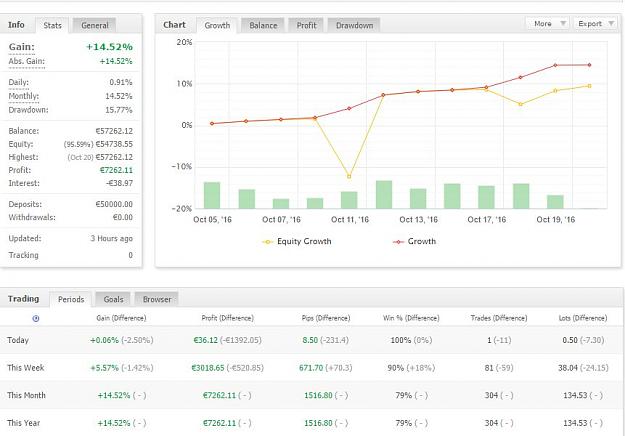This screenshot has width=625, height=436.
Task: Click the +5.57% gain for This Week
Action: [x=104, y=367]
